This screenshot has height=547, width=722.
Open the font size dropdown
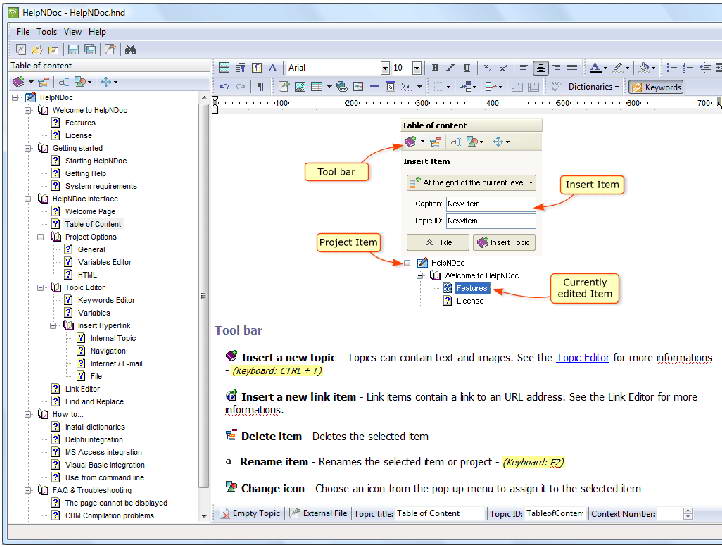click(417, 68)
